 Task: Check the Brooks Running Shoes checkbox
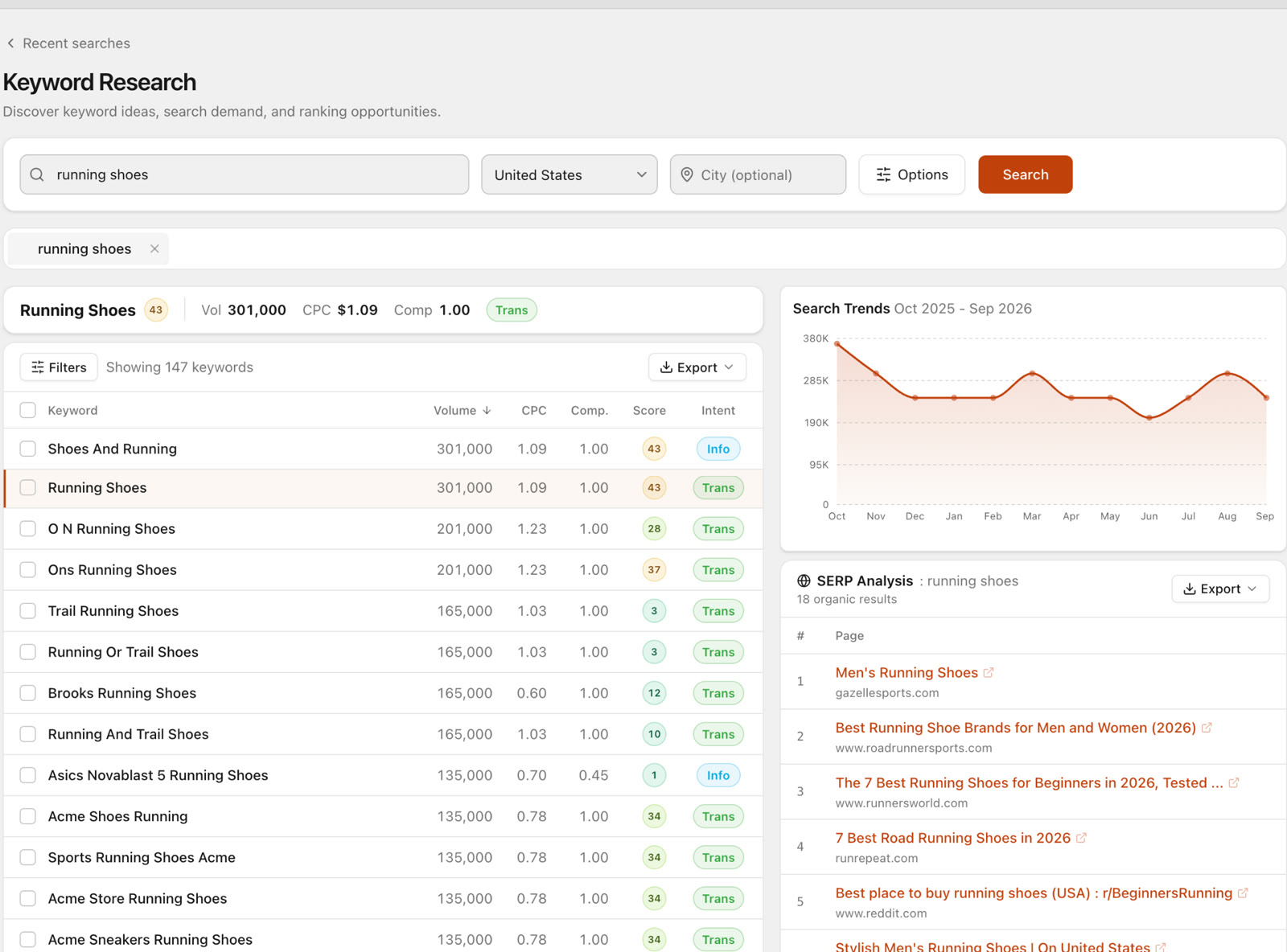28,692
